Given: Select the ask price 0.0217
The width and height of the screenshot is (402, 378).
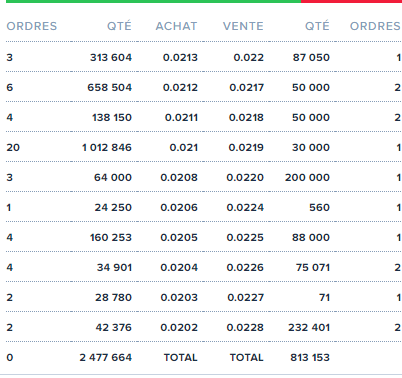Looking at the screenshot, I should coord(246,88).
